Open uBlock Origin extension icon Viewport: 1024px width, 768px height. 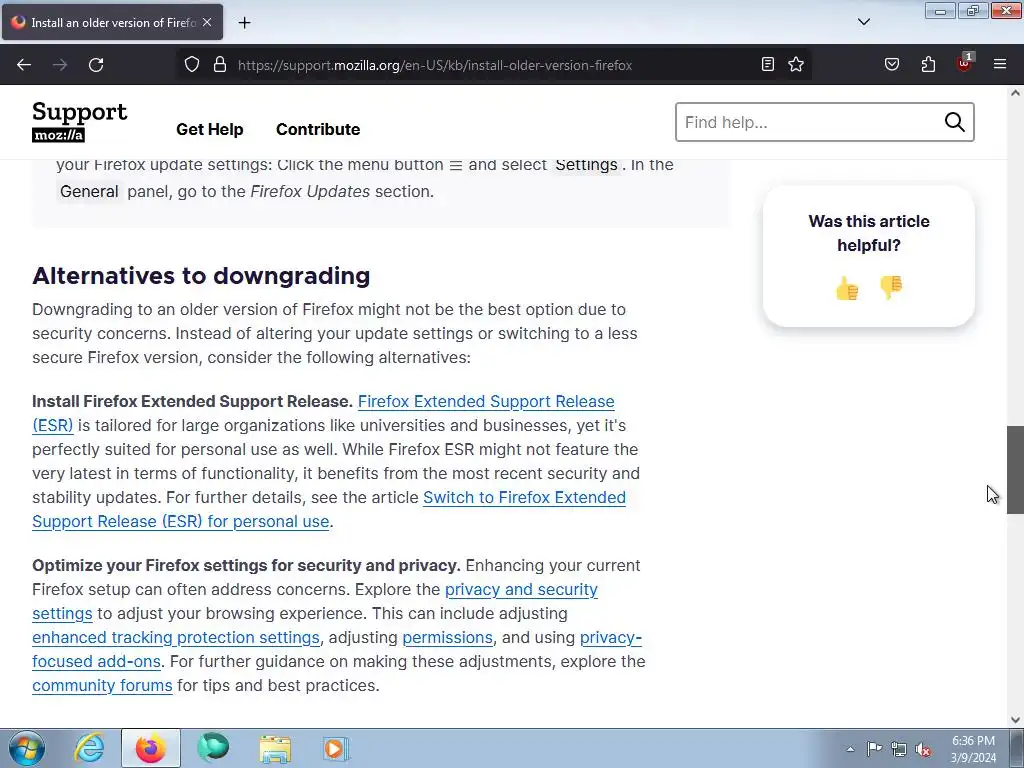click(965, 63)
